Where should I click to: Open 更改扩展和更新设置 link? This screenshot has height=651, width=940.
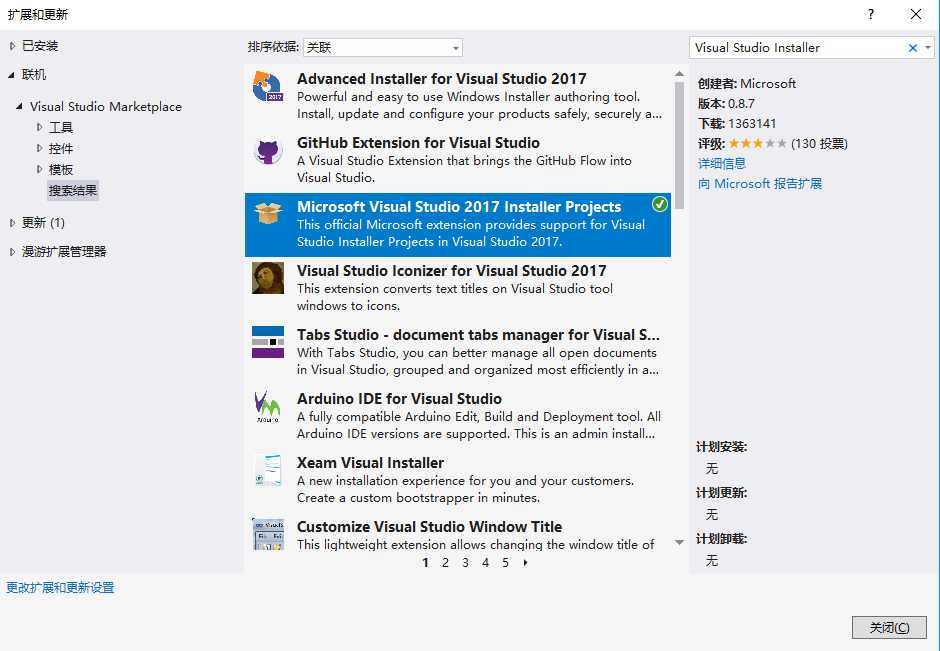60,587
